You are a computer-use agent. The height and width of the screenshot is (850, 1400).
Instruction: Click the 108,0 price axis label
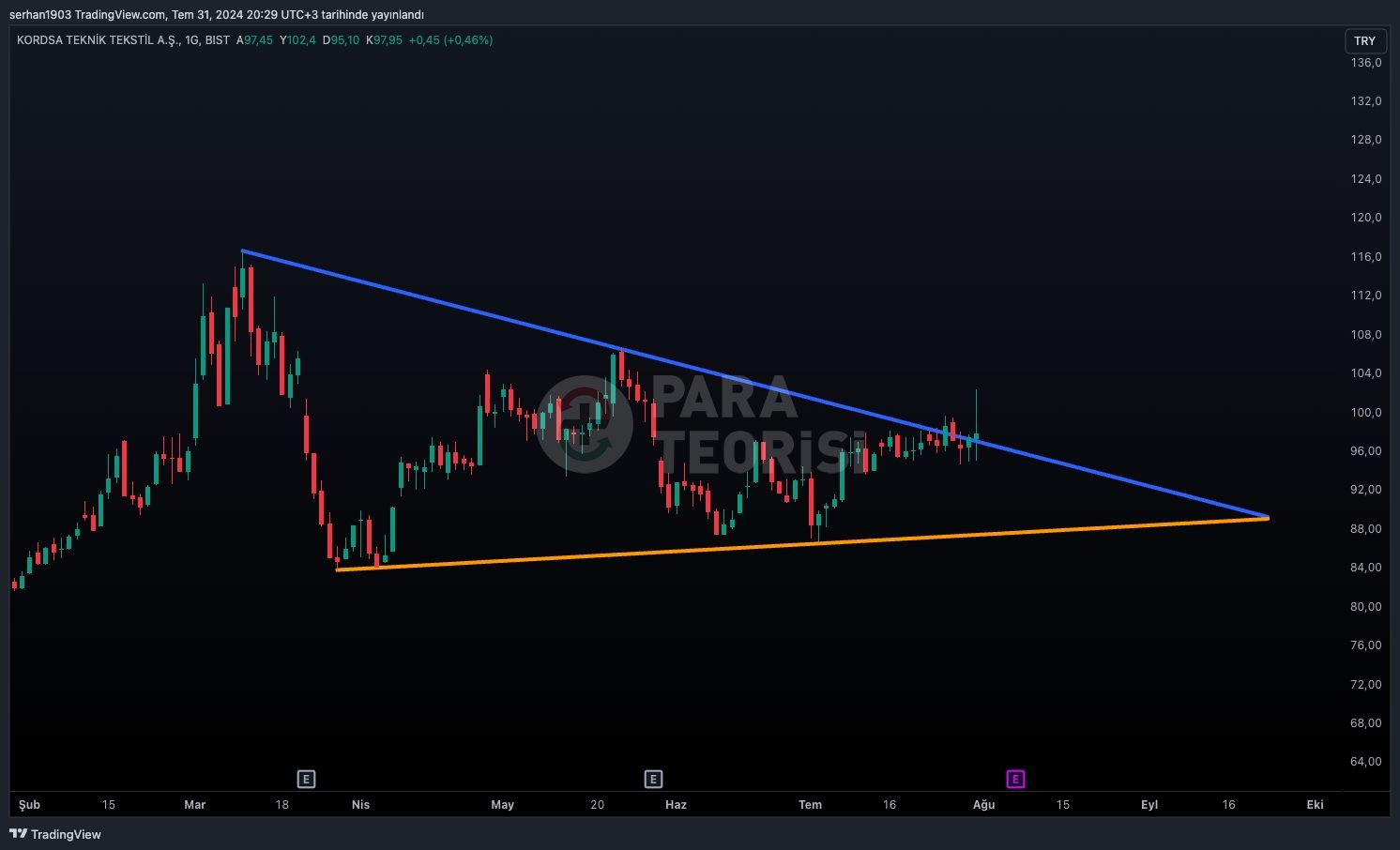[x=1365, y=335]
